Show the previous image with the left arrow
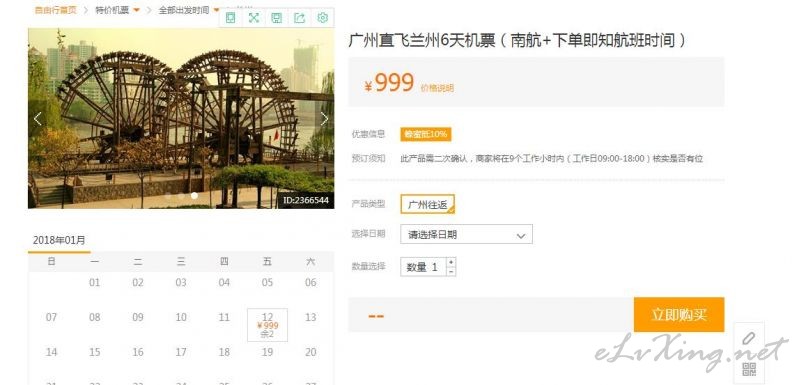Image resolution: width=799 pixels, height=385 pixels. point(38,119)
